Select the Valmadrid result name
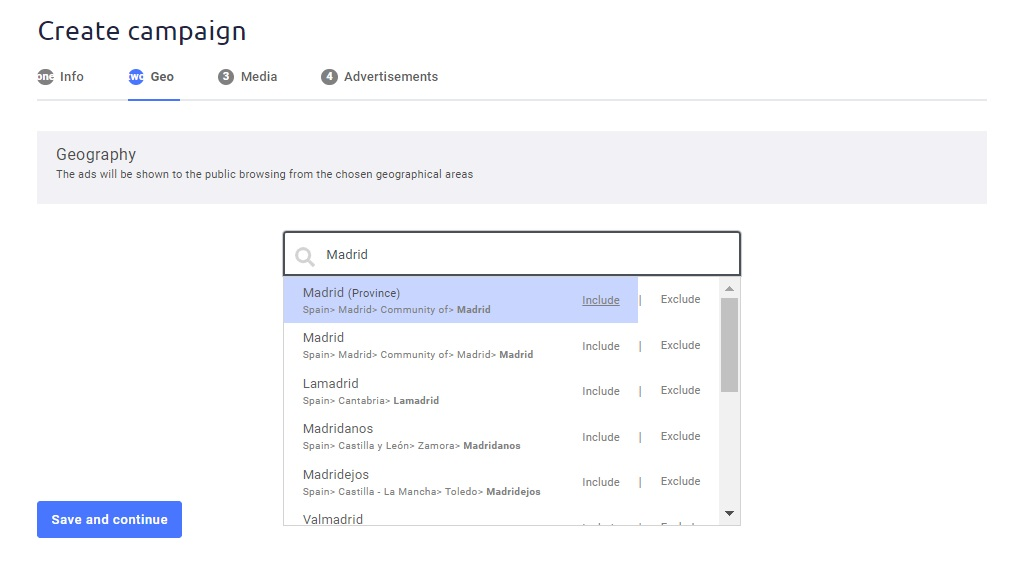1023x581 pixels. 333,519
